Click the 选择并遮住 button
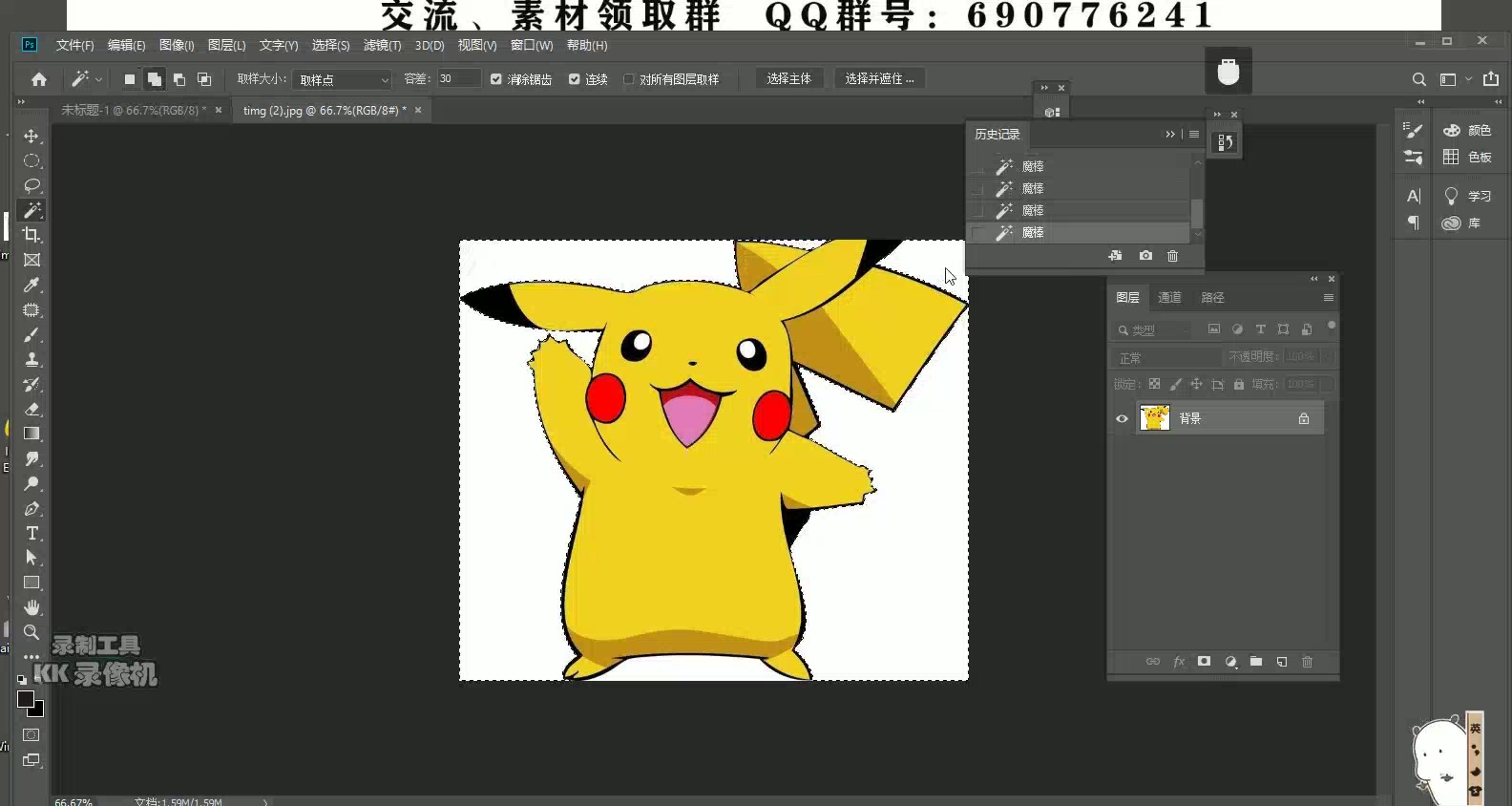The width and height of the screenshot is (1512, 806). pos(879,79)
